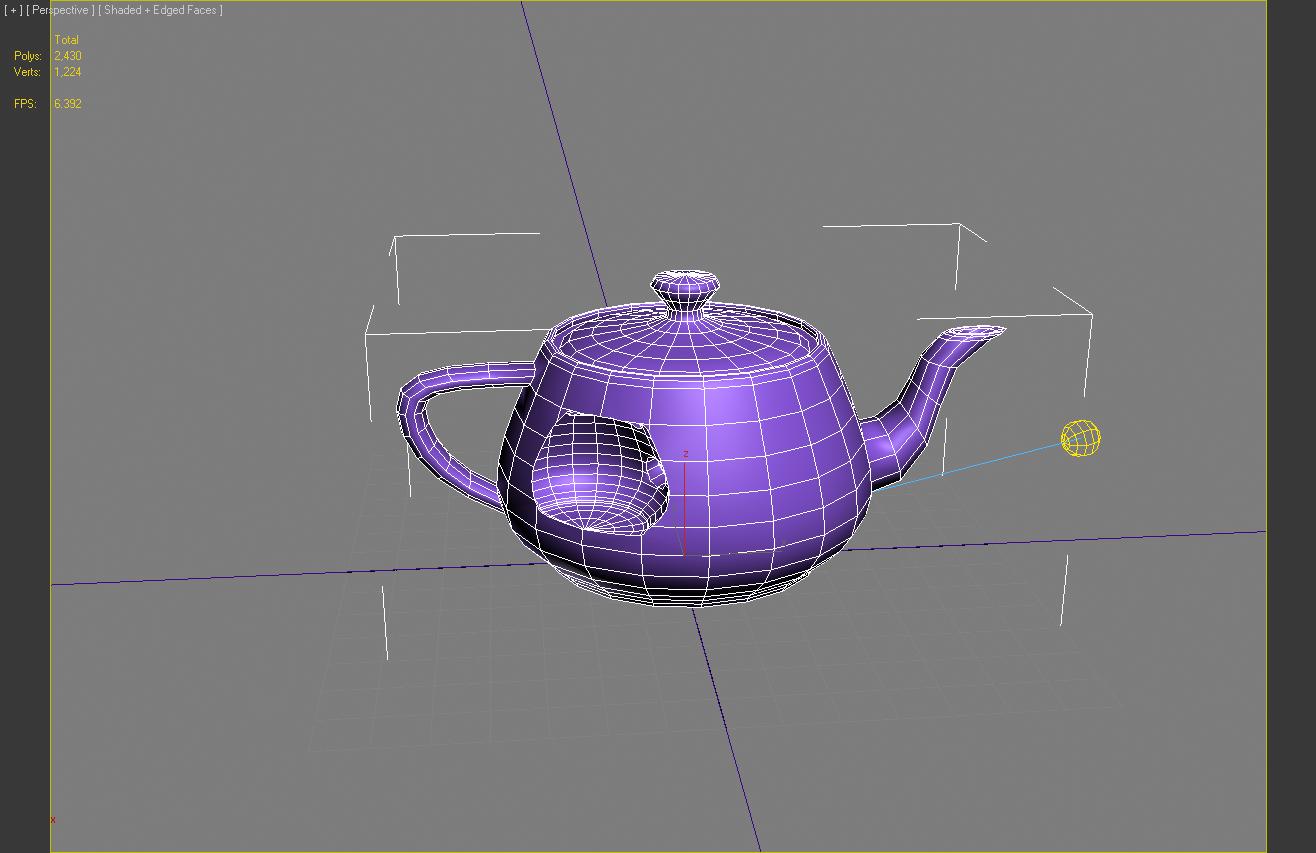Click the small red x corner marker
1316x853 pixels.
click(x=53, y=820)
